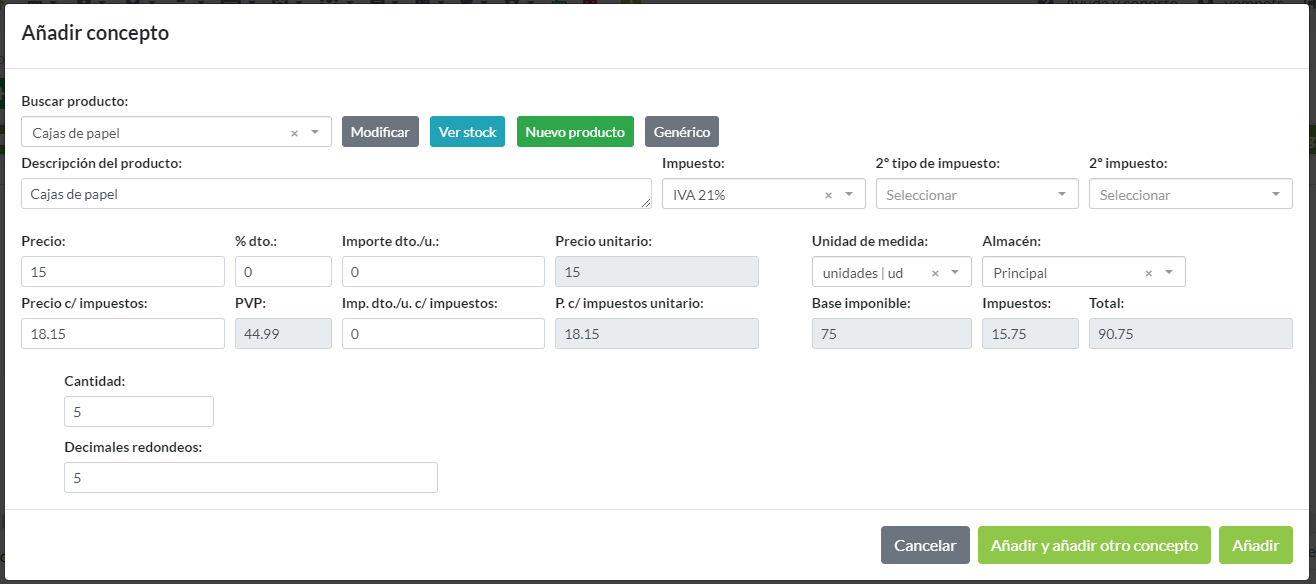Expand the Almacén dropdown arrow
The width and height of the screenshot is (1316, 584).
(x=1169, y=273)
